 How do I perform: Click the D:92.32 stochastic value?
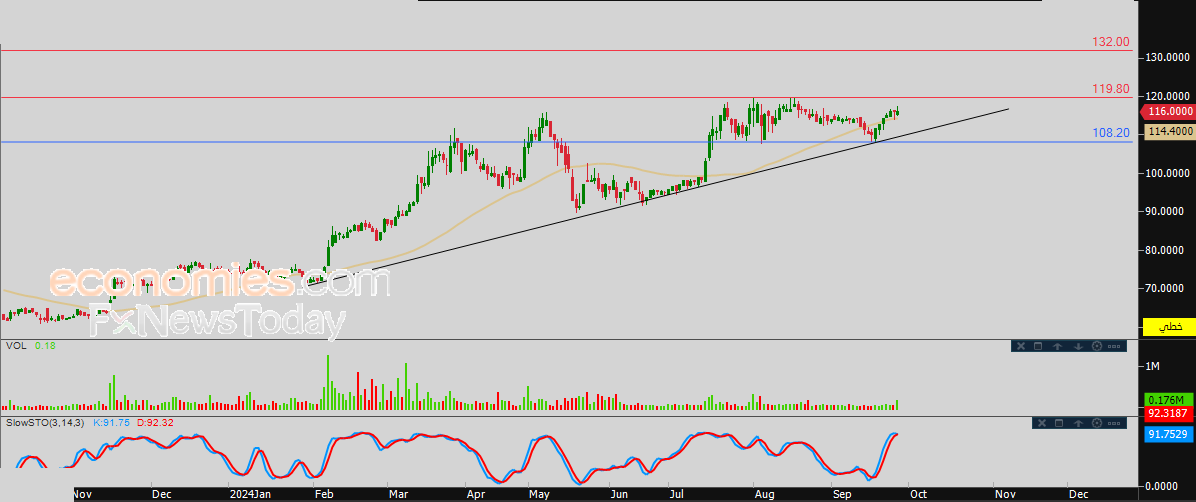tap(154, 421)
